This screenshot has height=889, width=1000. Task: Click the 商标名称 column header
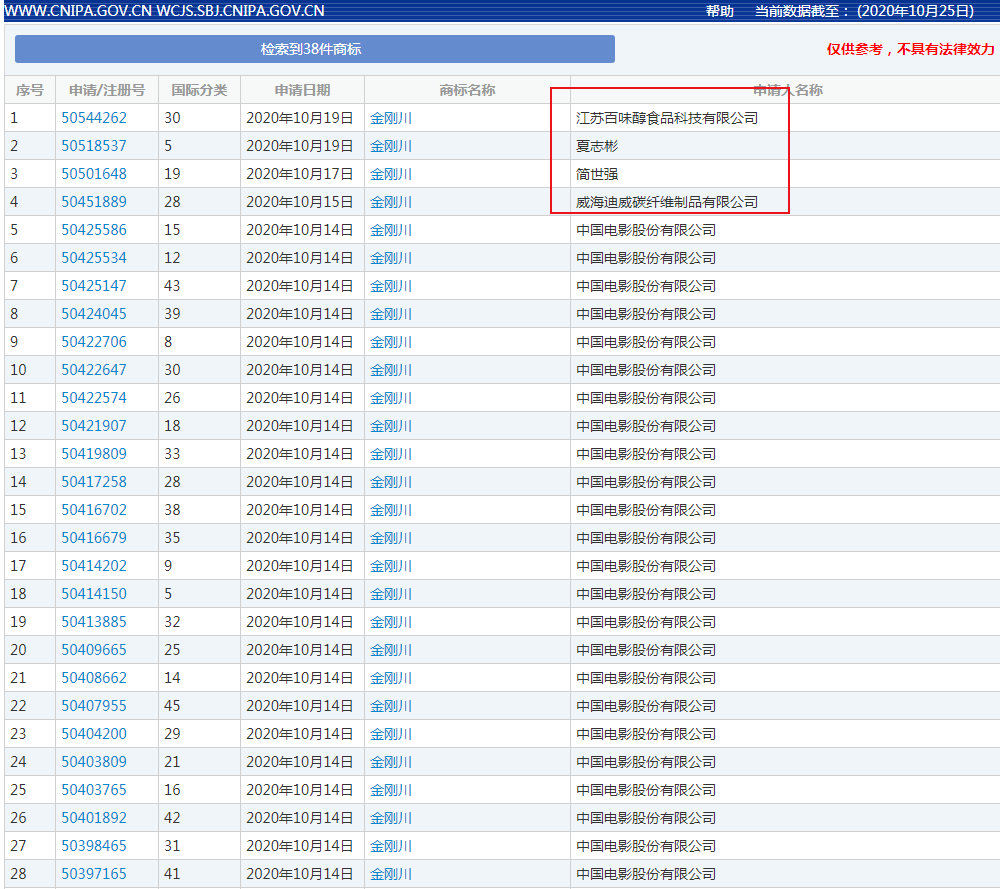click(467, 90)
